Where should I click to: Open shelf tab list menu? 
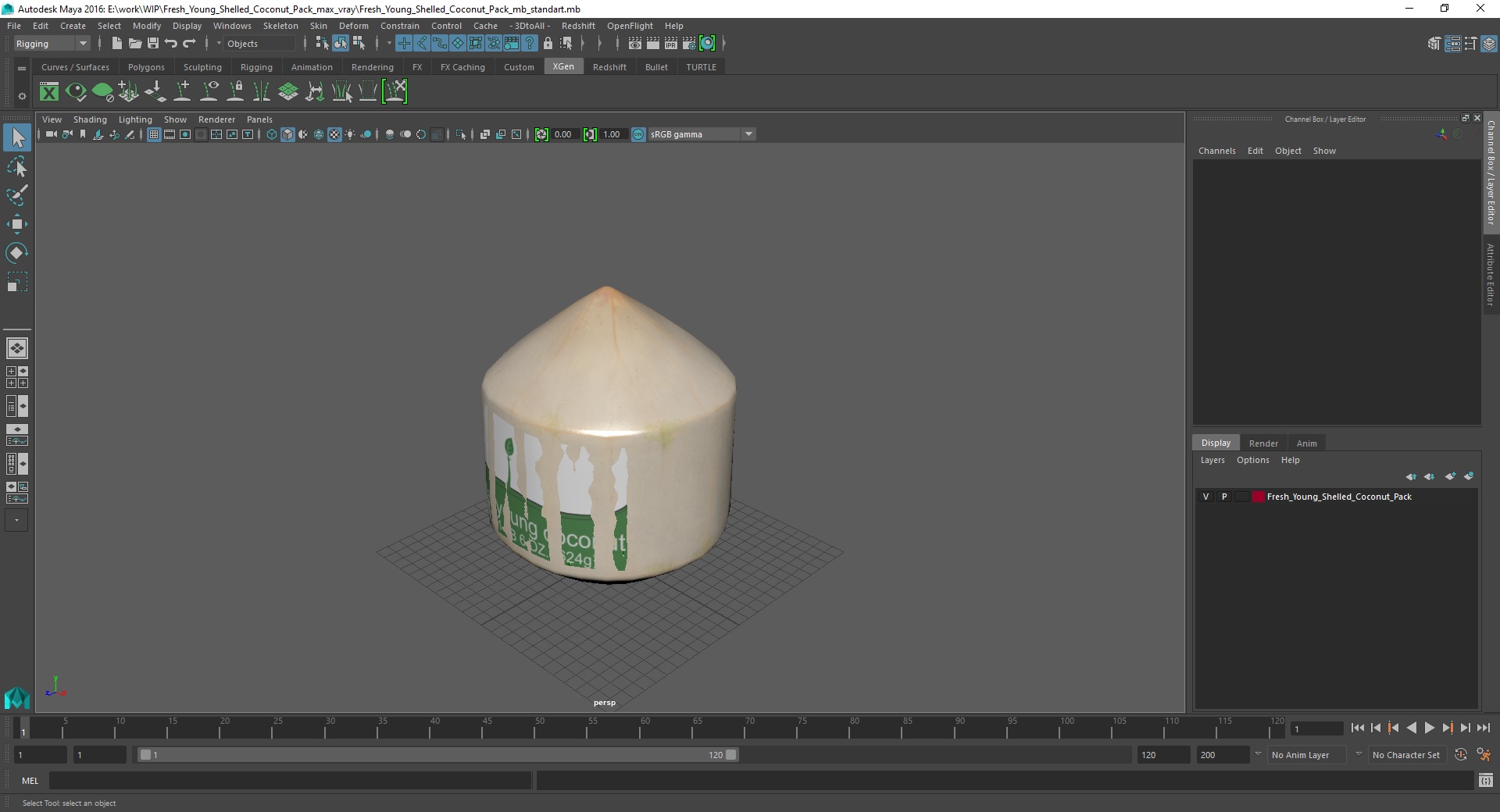[22, 68]
